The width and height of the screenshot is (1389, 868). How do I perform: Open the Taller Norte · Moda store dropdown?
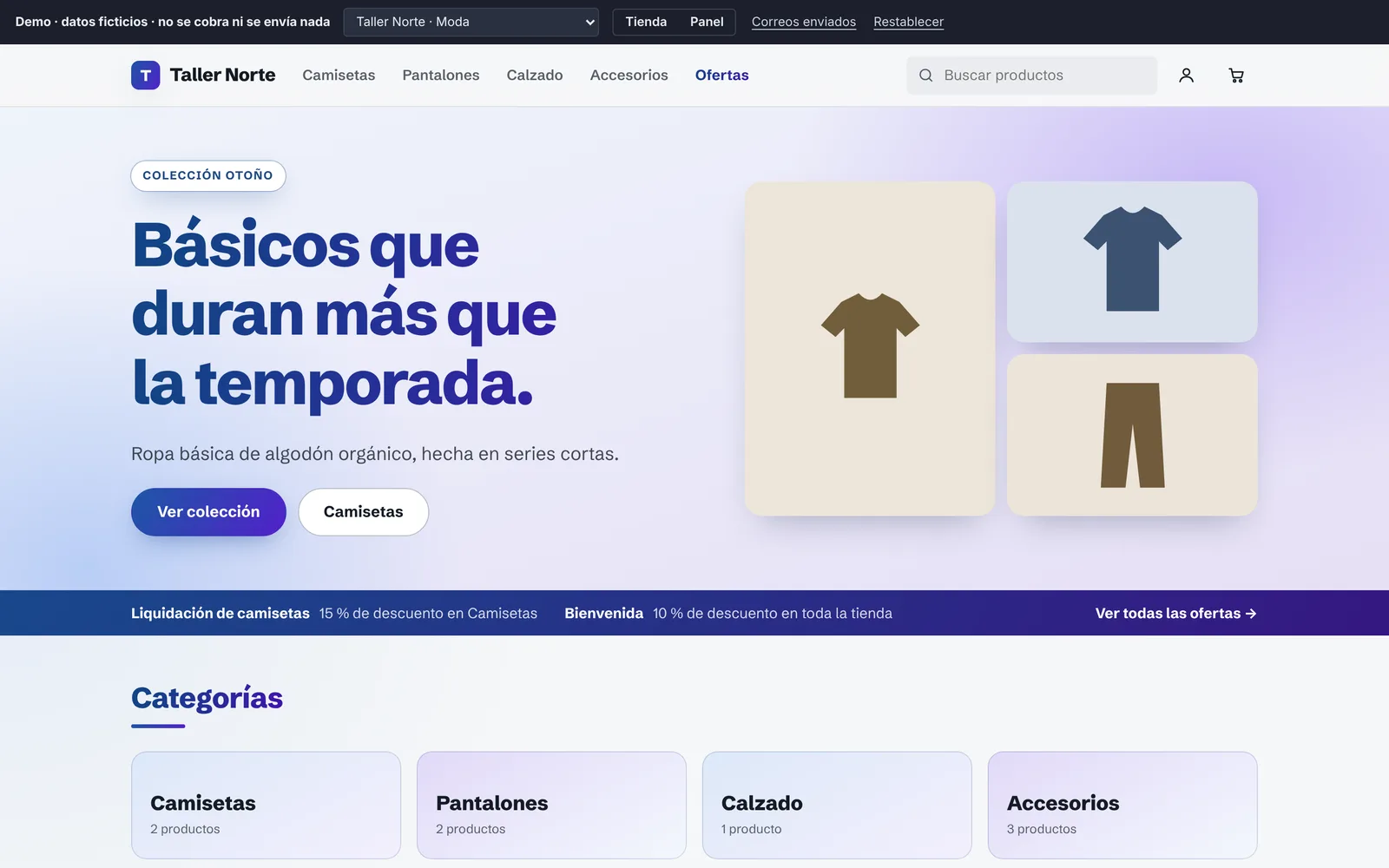471,22
